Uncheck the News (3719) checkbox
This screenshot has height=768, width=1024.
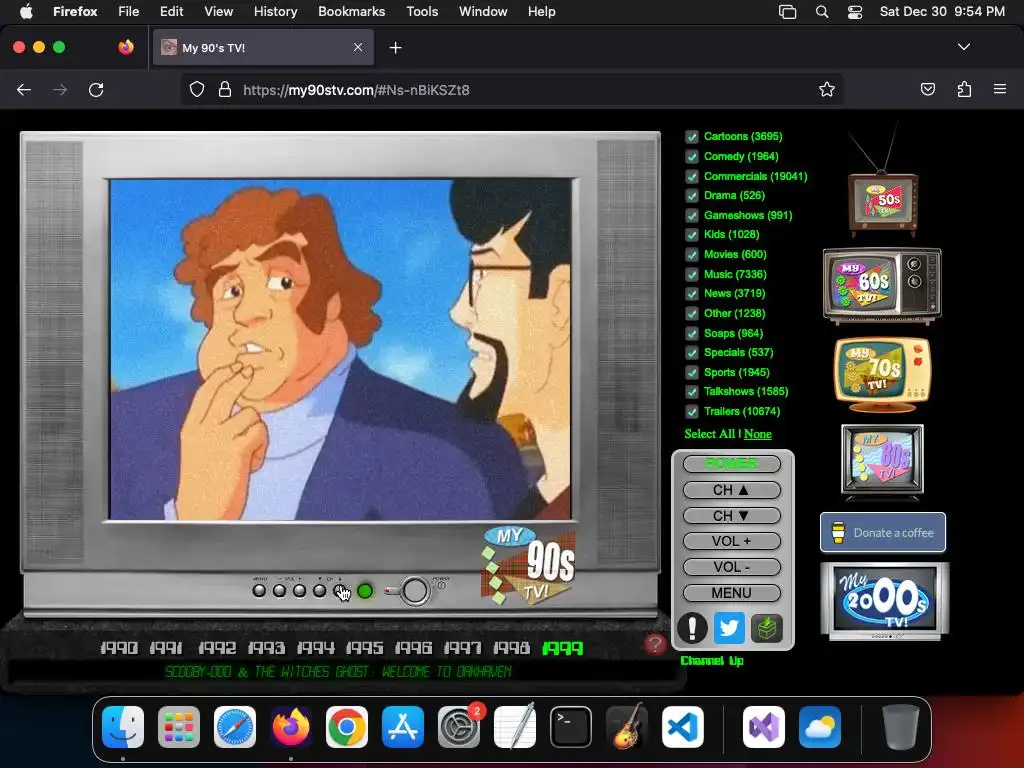pos(692,294)
